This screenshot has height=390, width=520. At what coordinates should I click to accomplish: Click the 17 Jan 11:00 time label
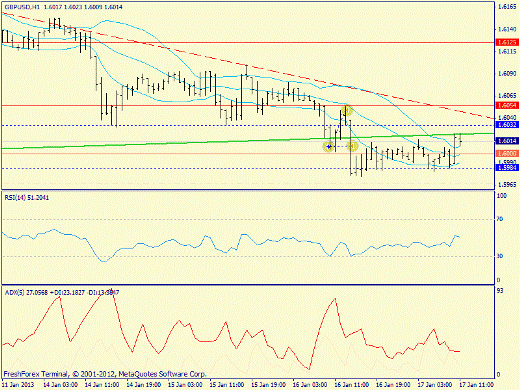click(477, 385)
